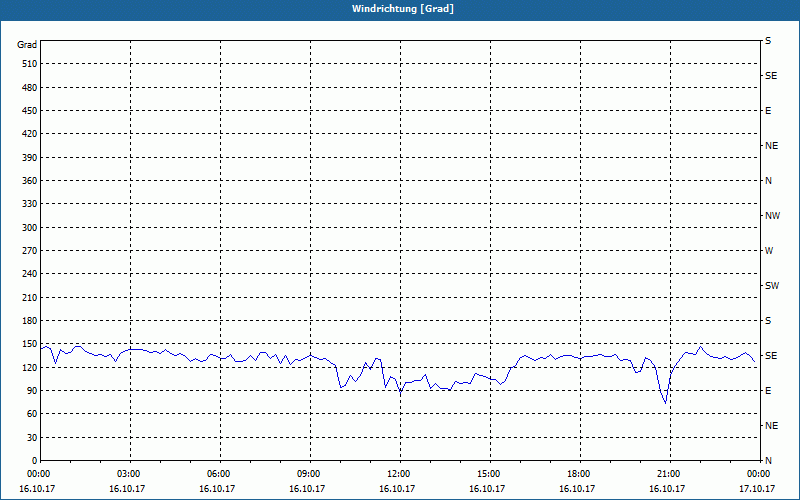This screenshot has height=500, width=800.
Task: Click the "420" y-axis value
Action: 30,134
